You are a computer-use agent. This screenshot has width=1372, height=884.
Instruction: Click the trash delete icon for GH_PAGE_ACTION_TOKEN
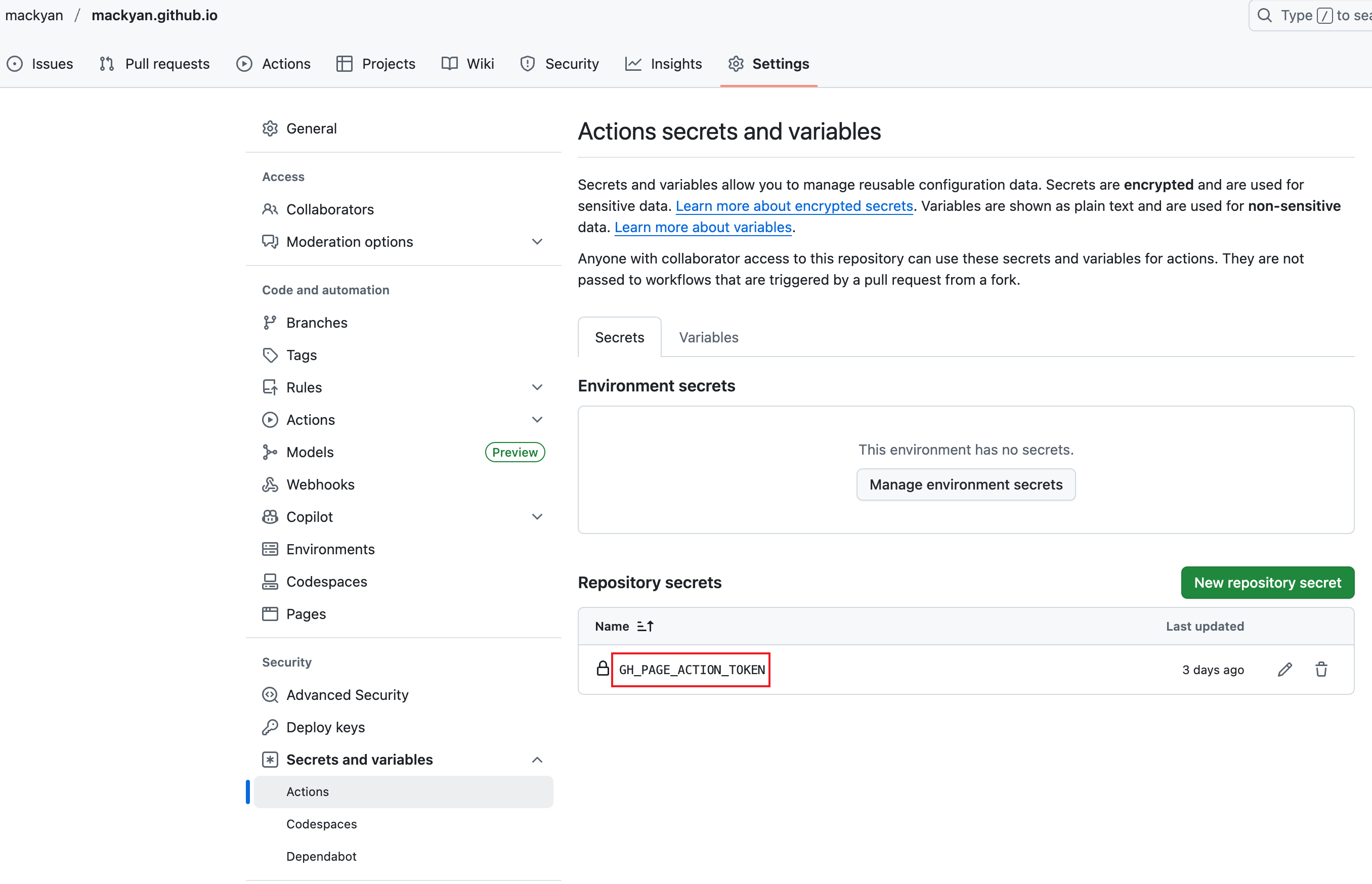(1321, 669)
